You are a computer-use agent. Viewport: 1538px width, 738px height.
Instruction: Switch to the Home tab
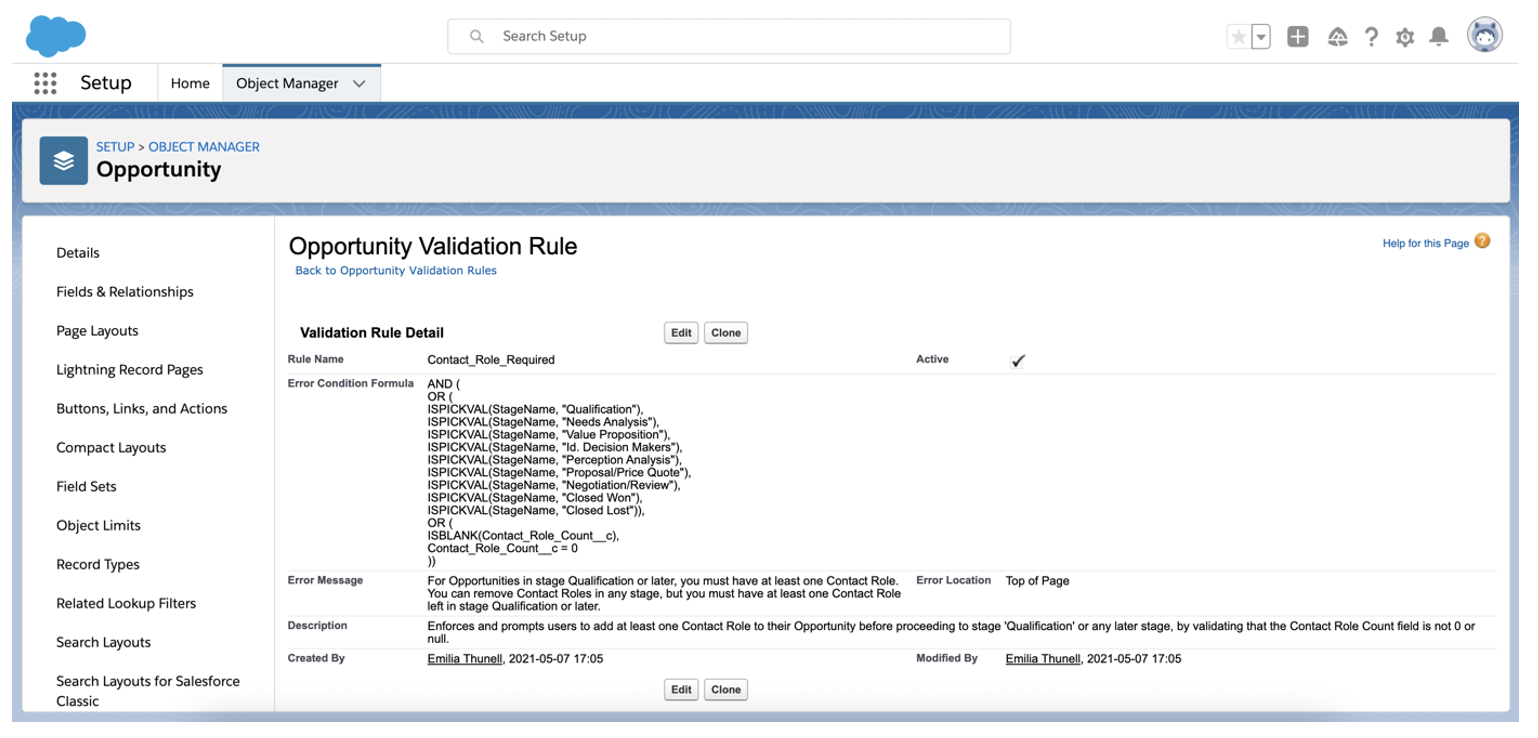190,84
